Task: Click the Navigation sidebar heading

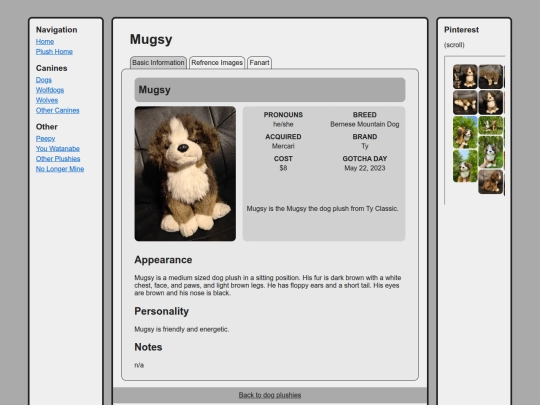Action: point(56,30)
